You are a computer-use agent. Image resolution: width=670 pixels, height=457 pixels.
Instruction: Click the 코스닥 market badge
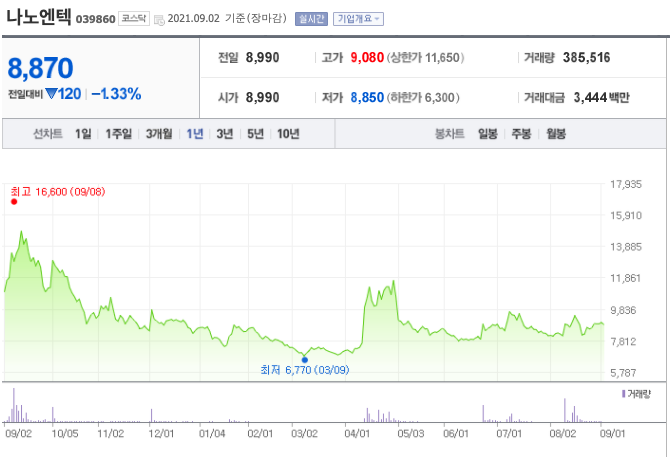click(134, 18)
